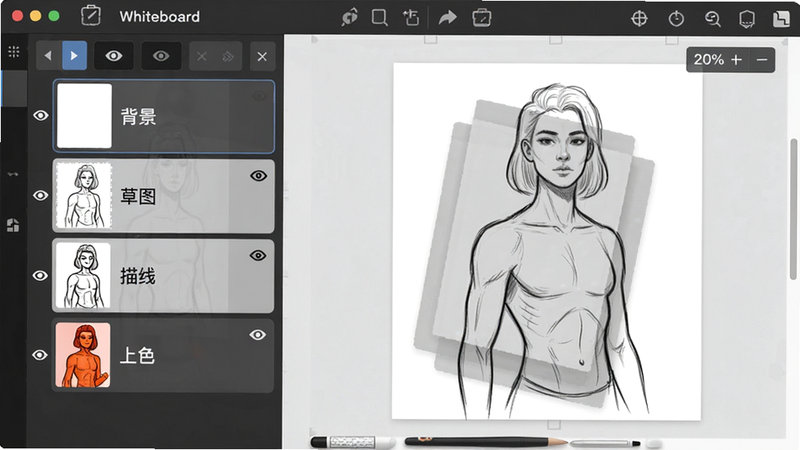
Task: Toggle visibility of 草图 layer left eye
Action: 41,195
